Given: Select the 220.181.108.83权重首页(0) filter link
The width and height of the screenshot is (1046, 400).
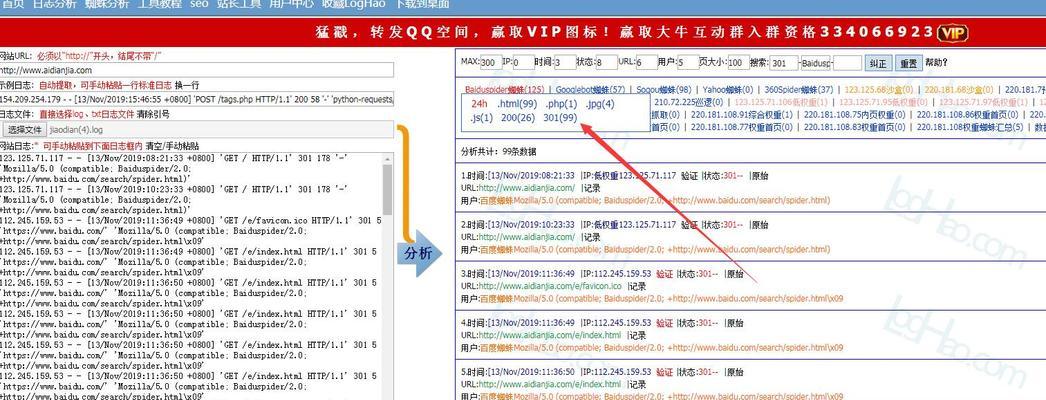Looking at the screenshot, I should [x=855, y=127].
